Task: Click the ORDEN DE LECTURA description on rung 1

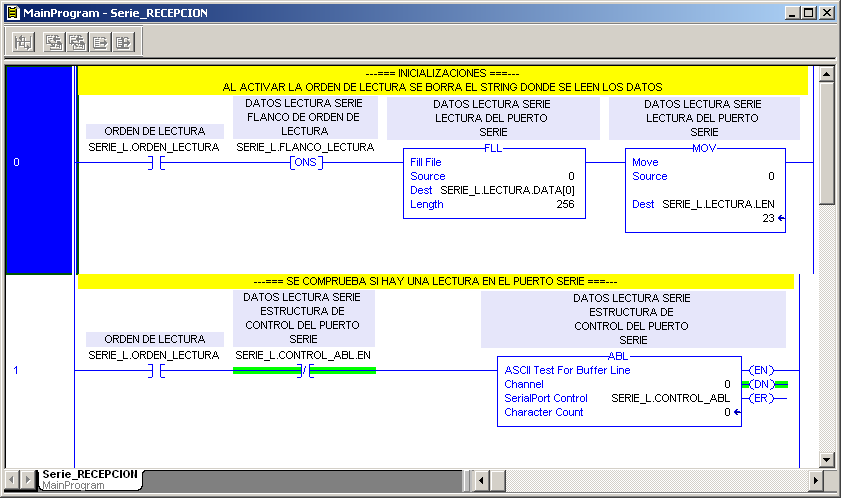Action: pyautogui.click(x=155, y=339)
